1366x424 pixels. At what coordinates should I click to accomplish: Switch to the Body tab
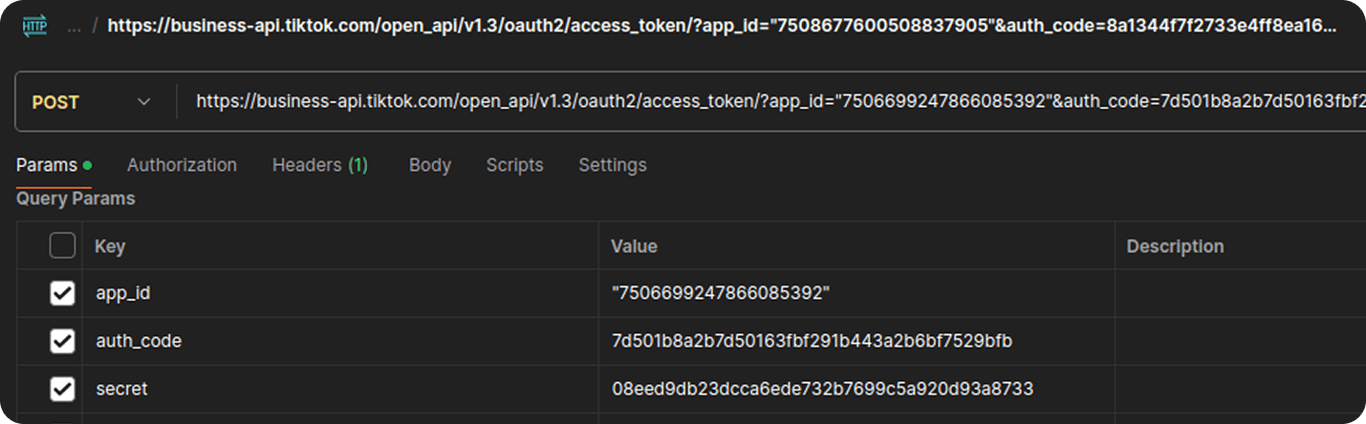430,165
